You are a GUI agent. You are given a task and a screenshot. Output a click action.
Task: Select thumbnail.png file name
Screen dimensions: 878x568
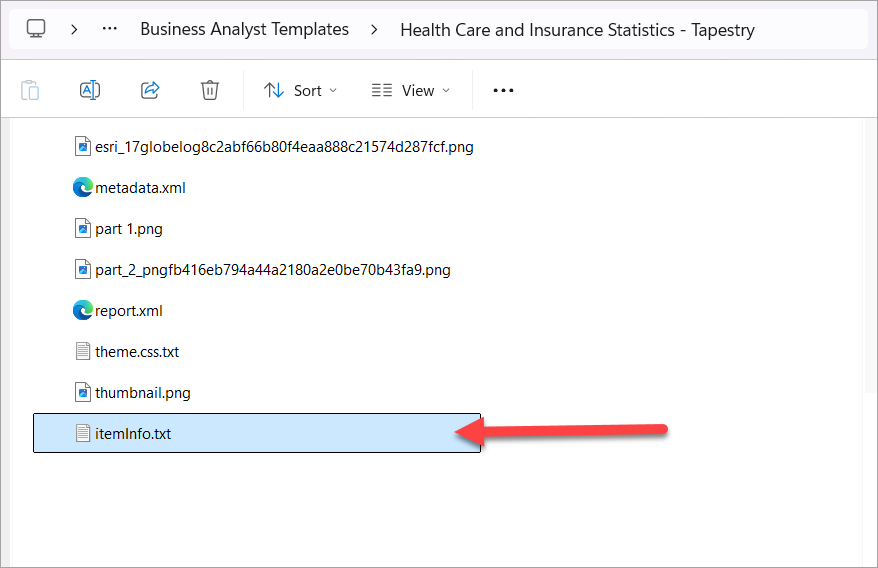tap(143, 393)
